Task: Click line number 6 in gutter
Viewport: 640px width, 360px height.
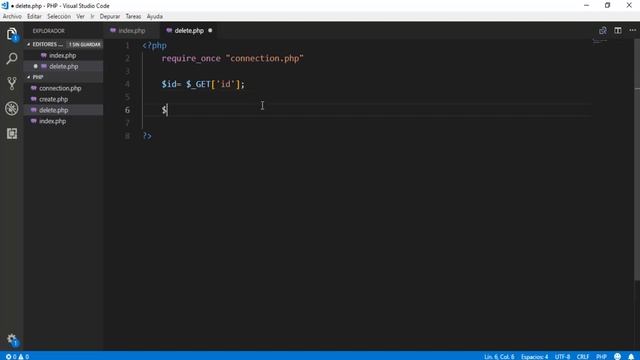Action: point(127,110)
